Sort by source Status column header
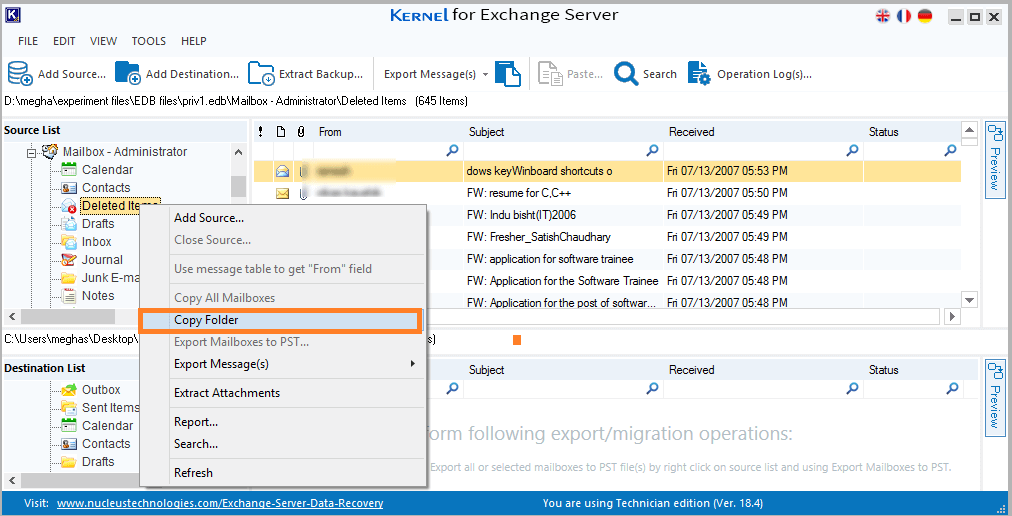Screen dimensions: 1012x516 912,132
